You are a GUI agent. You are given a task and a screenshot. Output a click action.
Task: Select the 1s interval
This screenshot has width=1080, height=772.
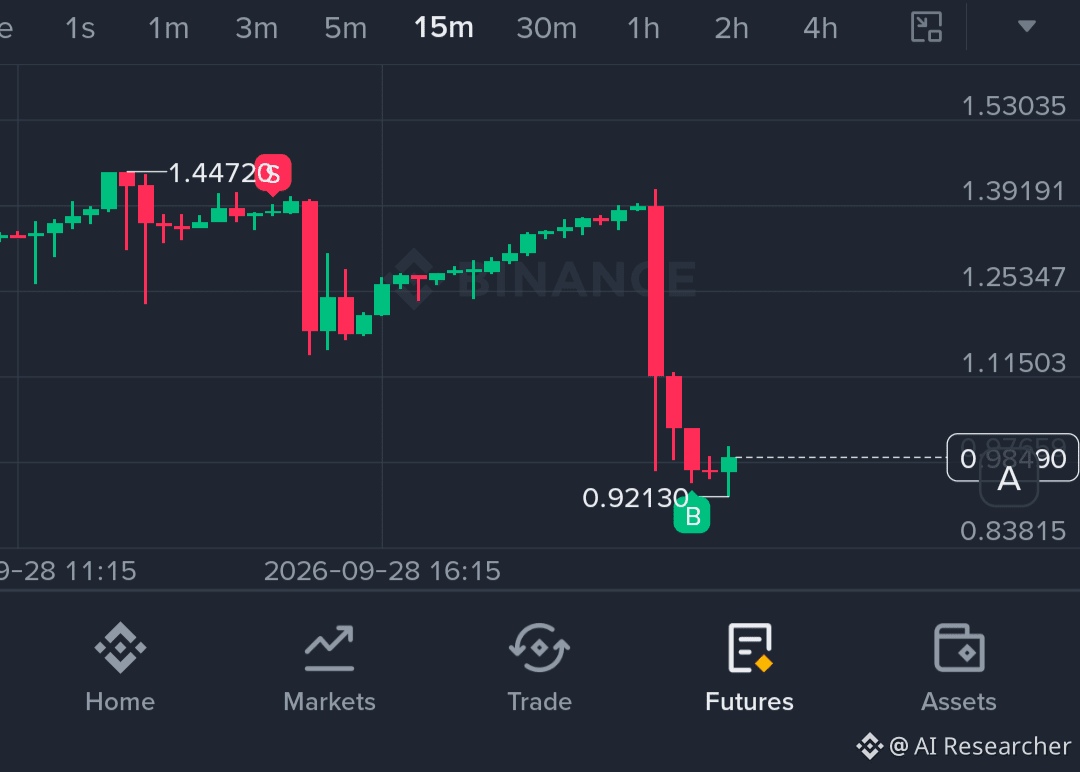[80, 28]
